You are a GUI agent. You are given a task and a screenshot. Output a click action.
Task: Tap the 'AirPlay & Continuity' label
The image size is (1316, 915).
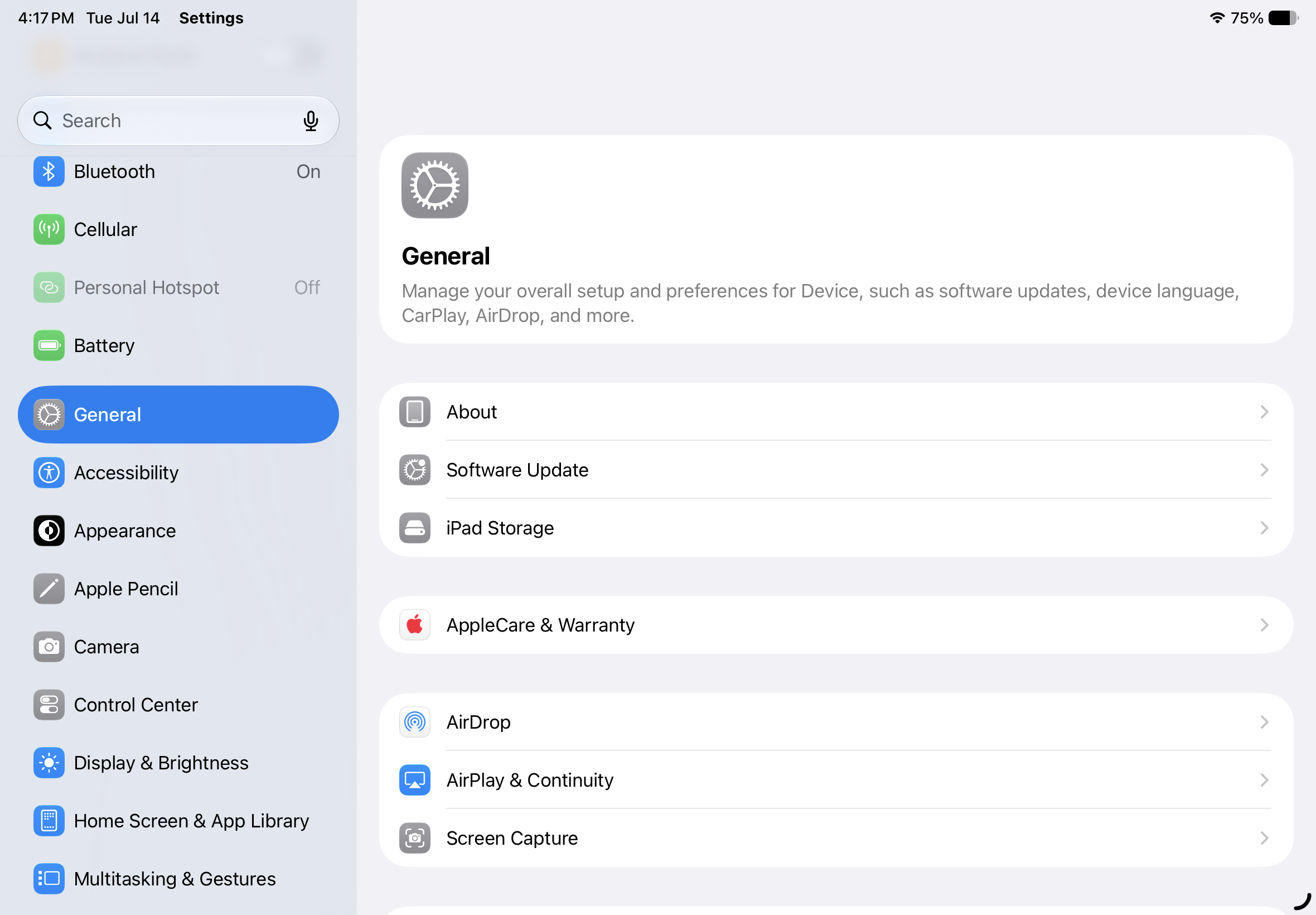coord(530,779)
